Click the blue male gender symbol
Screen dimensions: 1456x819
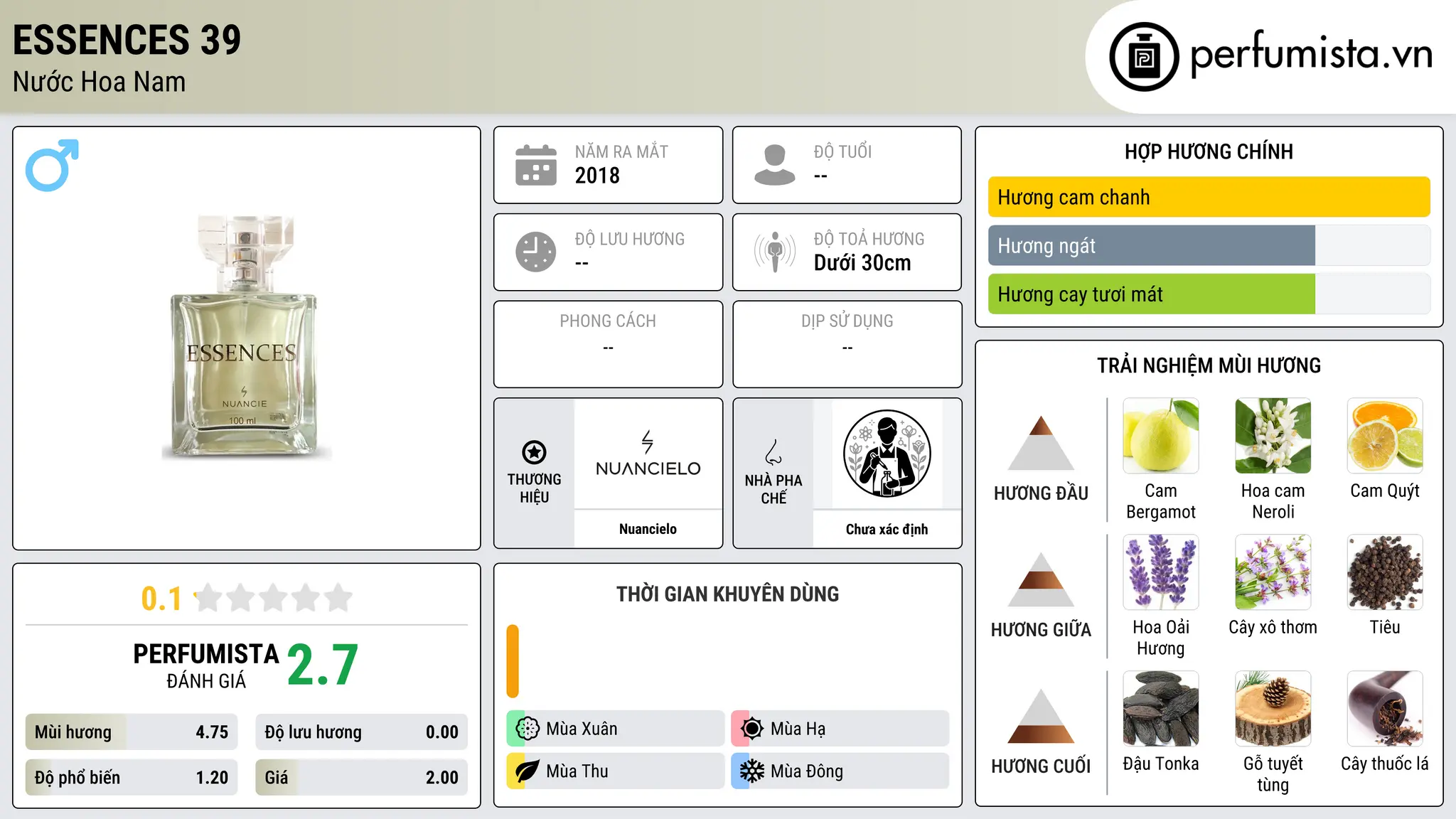pos(52,165)
